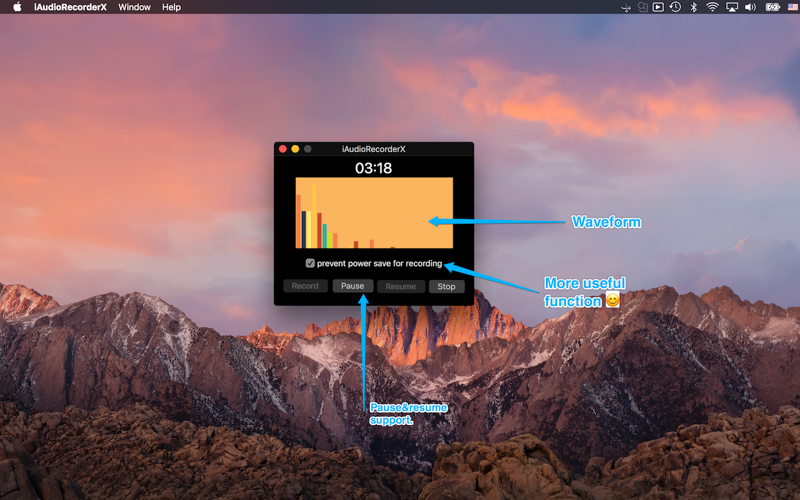Click the Record button
The width and height of the screenshot is (800, 500).
pyautogui.click(x=305, y=286)
